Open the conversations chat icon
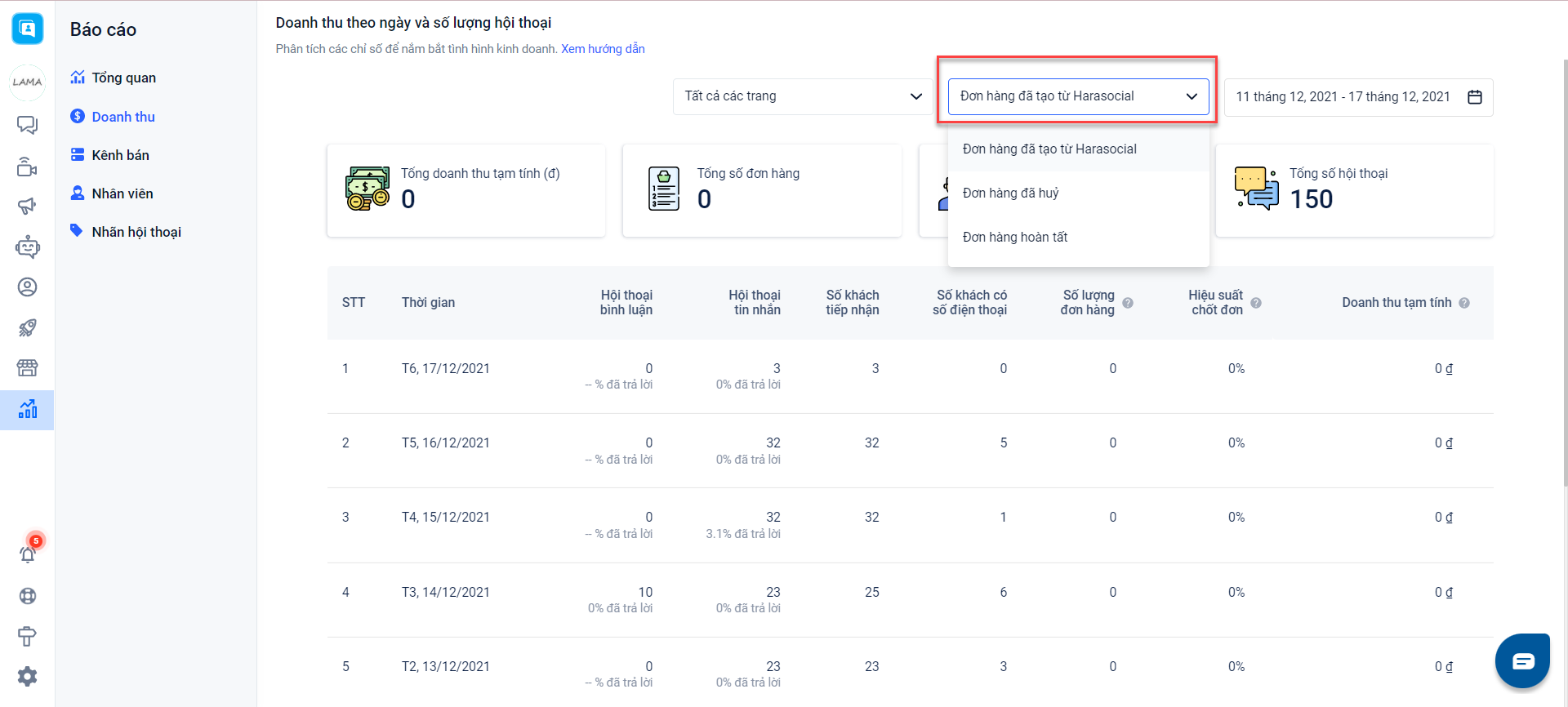 (27, 125)
